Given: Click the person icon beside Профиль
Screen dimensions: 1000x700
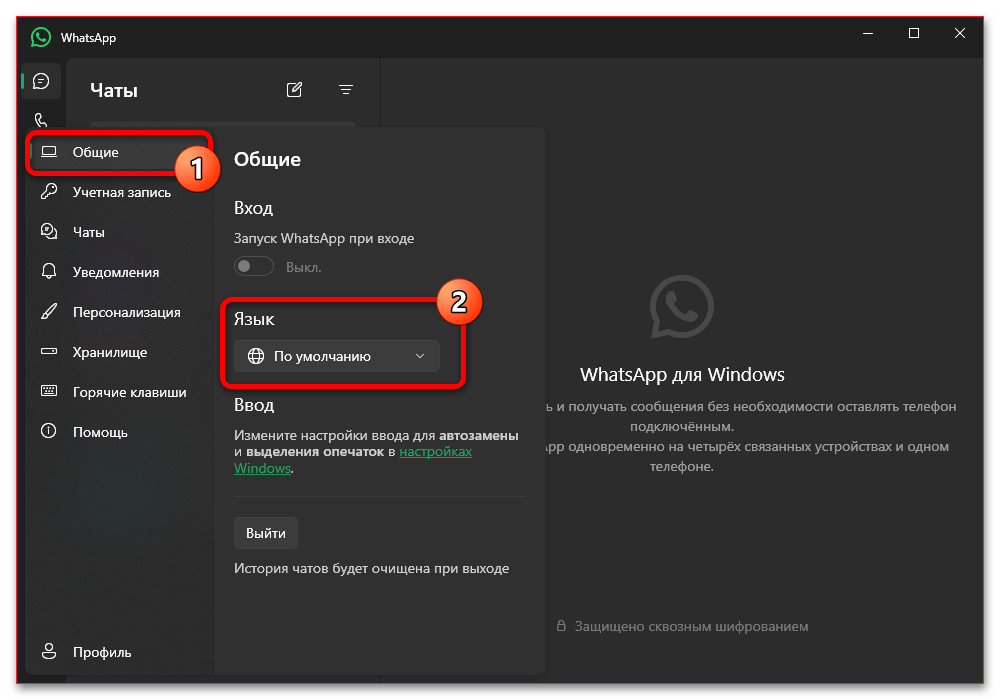Looking at the screenshot, I should pyautogui.click(x=49, y=651).
